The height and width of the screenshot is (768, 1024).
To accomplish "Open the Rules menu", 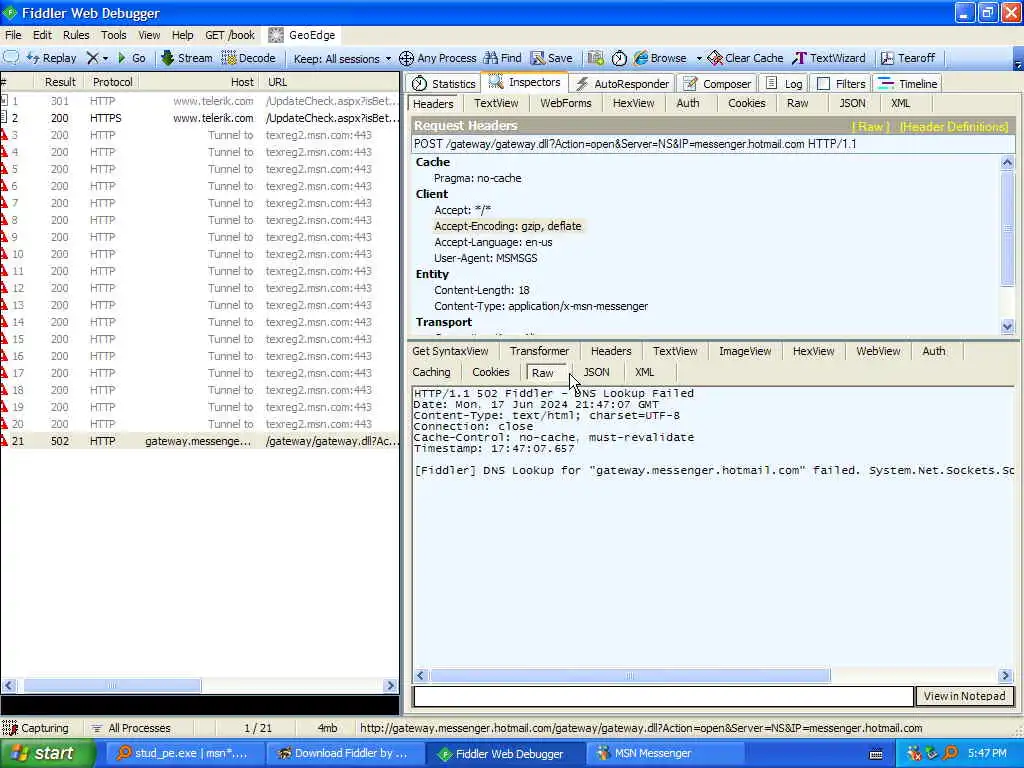I will [x=76, y=35].
